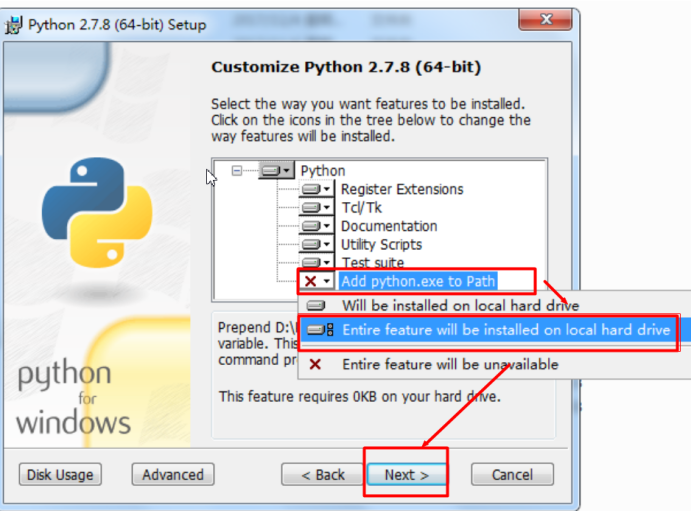The width and height of the screenshot is (692, 511).
Task: Open Utility Scripts install dropdown
Action: [316, 244]
